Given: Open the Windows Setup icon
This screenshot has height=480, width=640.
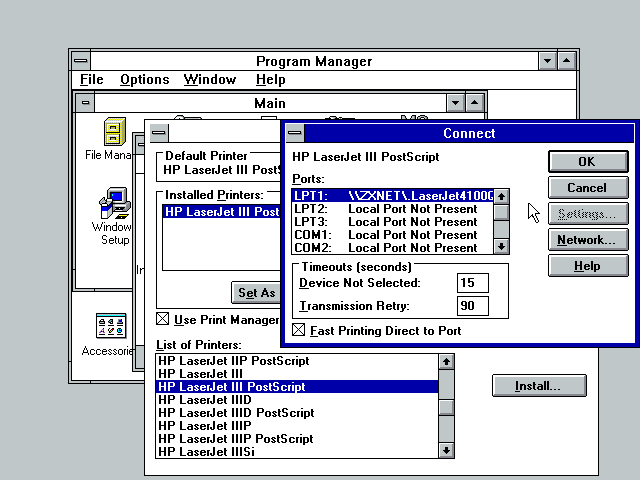Looking at the screenshot, I should 114,207.
